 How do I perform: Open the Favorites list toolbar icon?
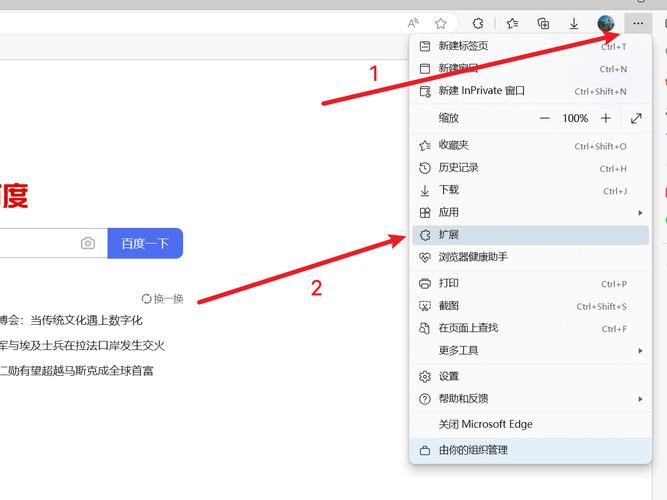click(x=512, y=23)
